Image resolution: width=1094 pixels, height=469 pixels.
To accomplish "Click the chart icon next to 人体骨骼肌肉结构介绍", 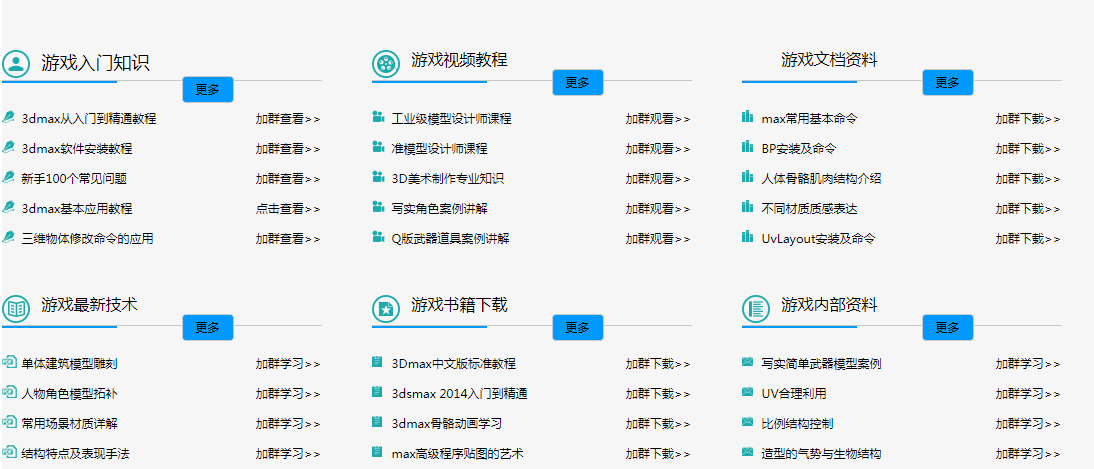I will [747, 177].
